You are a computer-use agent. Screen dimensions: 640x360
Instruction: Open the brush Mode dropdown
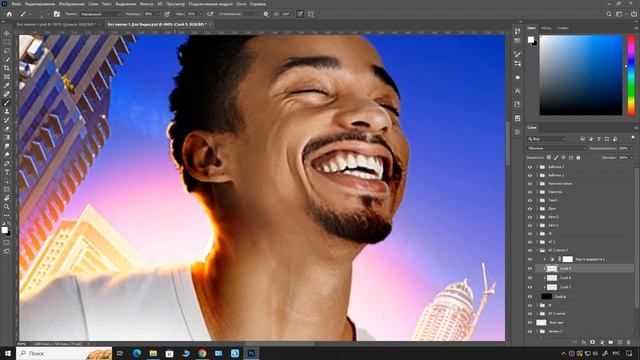coord(100,14)
